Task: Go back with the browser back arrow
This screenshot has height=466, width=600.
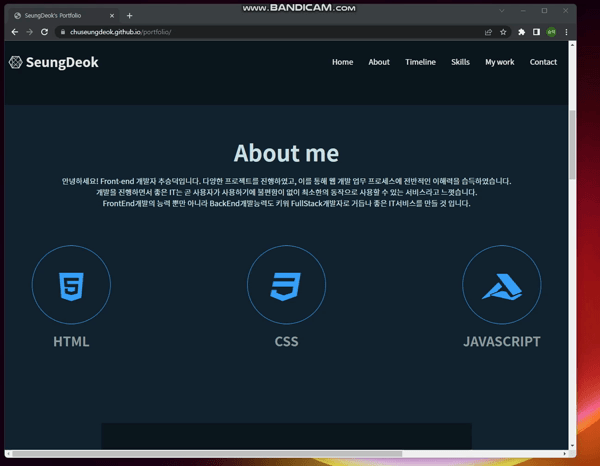Action: (x=15, y=32)
